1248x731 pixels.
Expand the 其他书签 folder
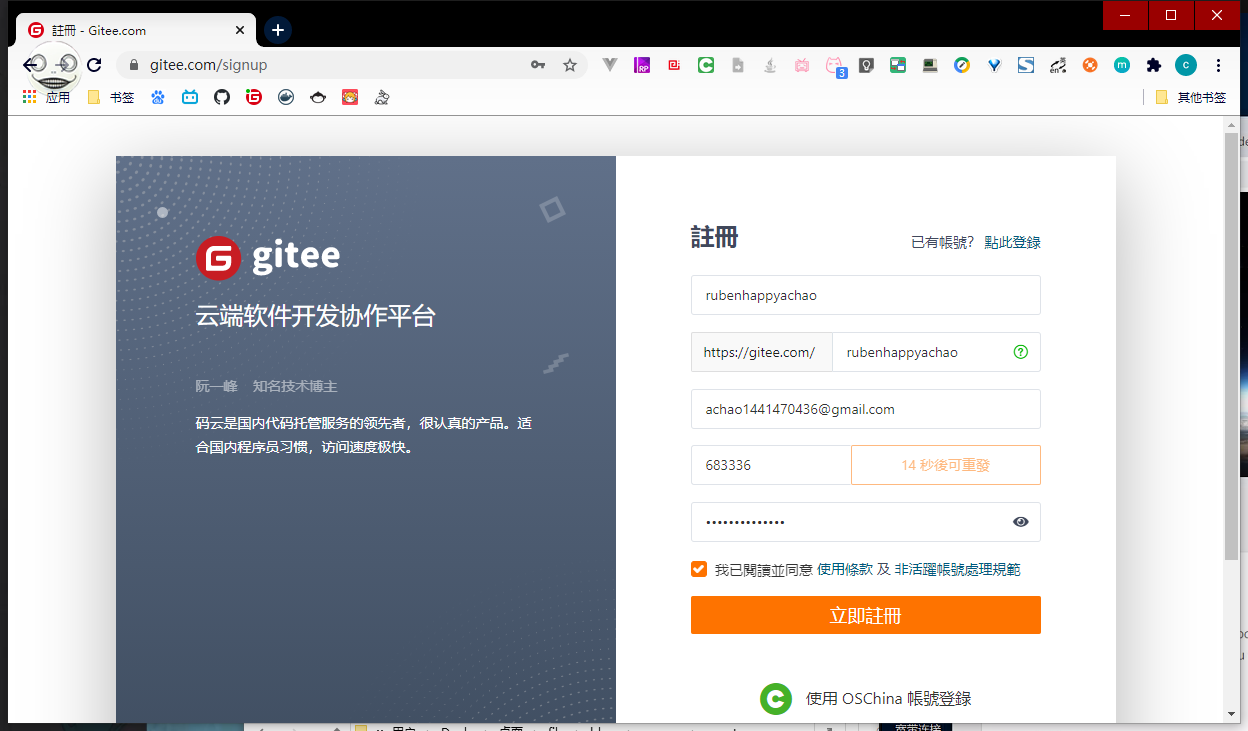(x=1190, y=97)
